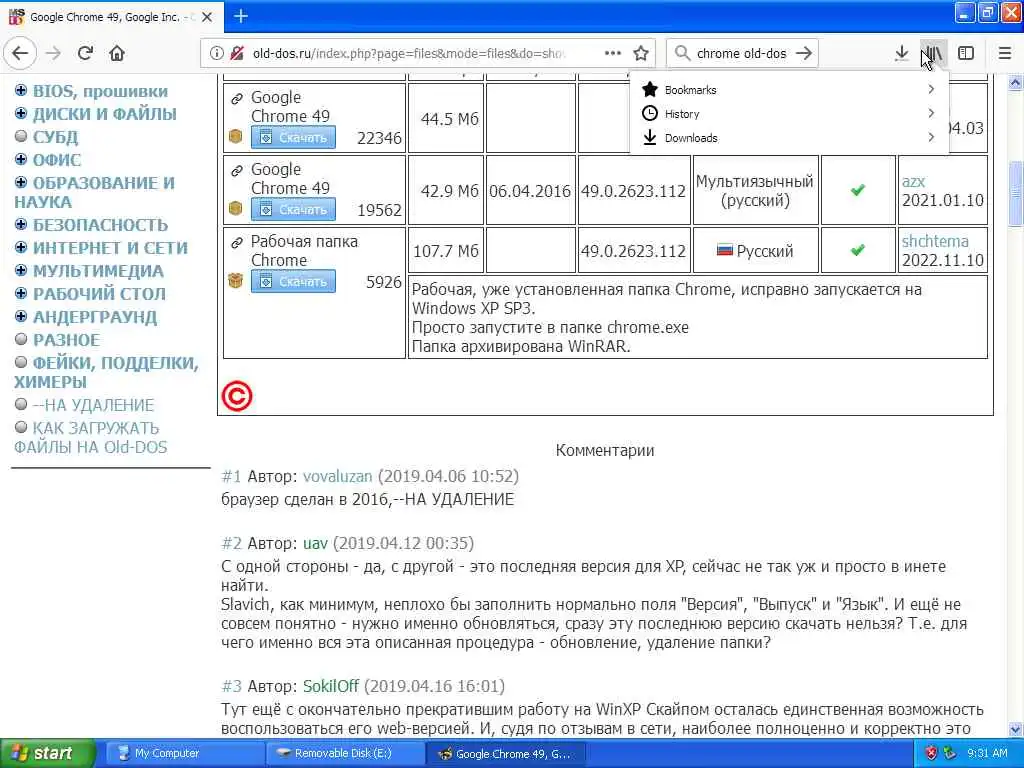Click the magnifier icon in search box
The width and height of the screenshot is (1024, 768).
pos(682,53)
